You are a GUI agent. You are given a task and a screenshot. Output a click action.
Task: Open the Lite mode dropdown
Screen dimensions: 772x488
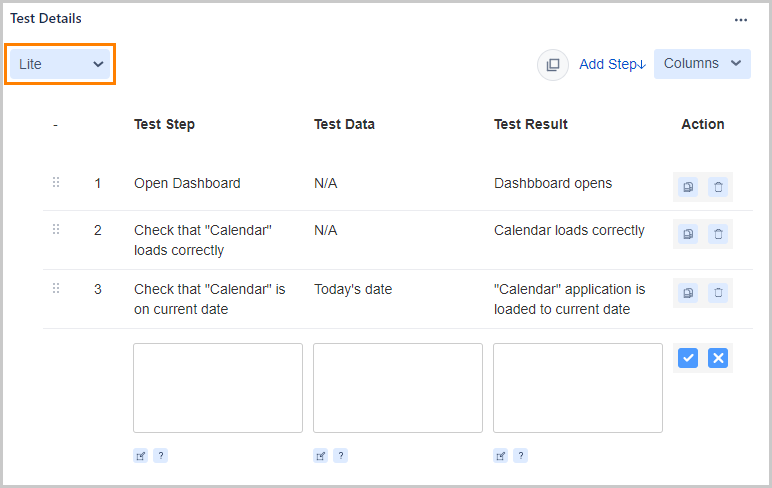[x=60, y=64]
